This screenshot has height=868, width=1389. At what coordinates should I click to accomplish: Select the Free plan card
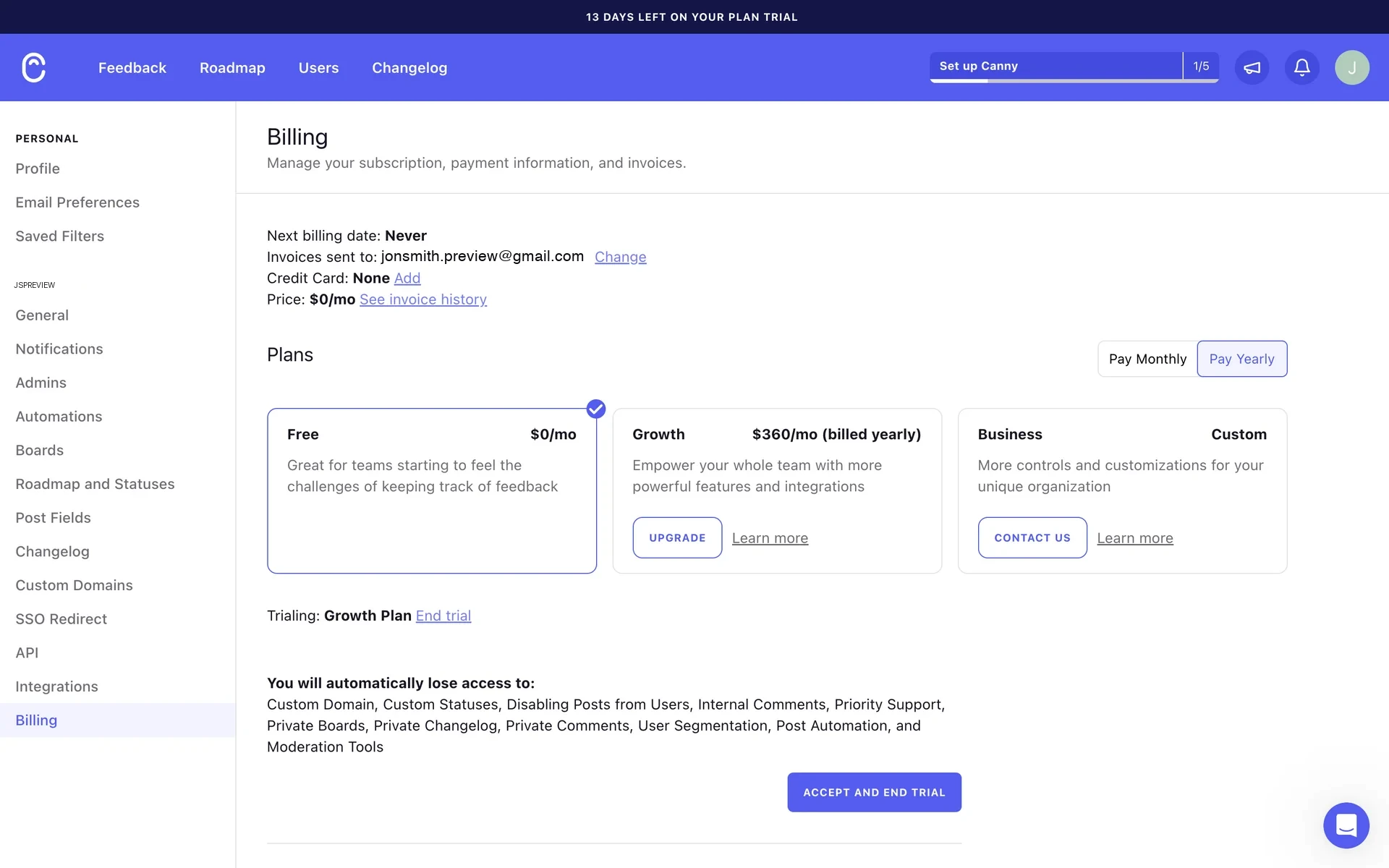[x=432, y=491]
